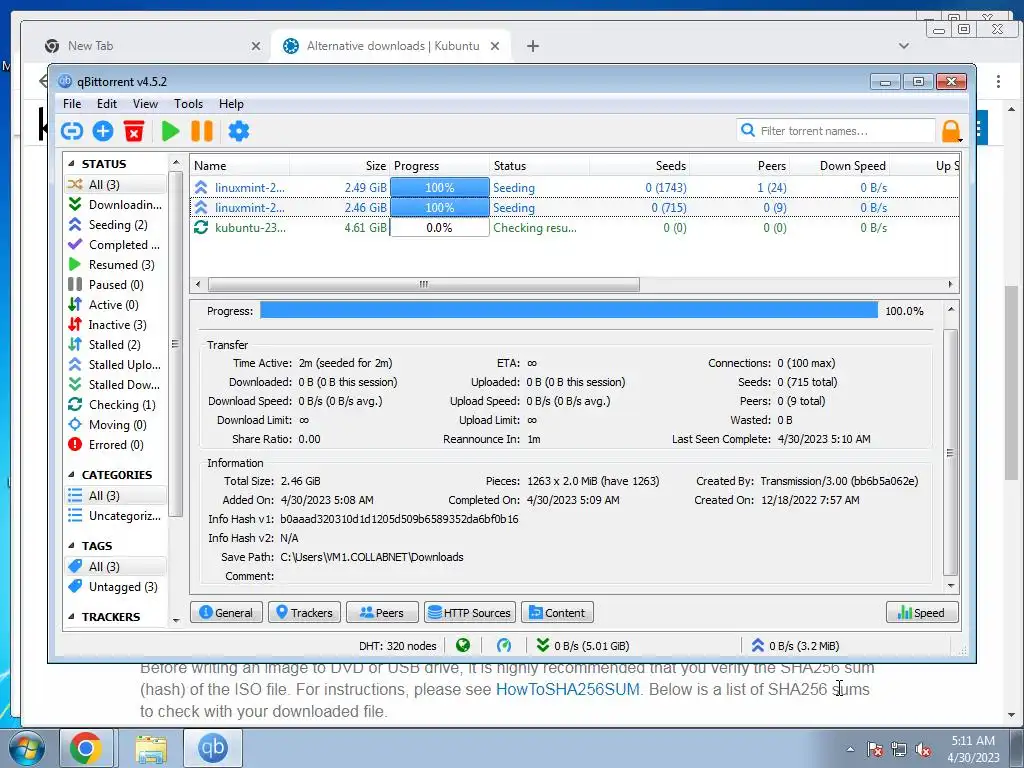The image size is (1024, 768).
Task: Open the View menu
Action: [x=145, y=104]
